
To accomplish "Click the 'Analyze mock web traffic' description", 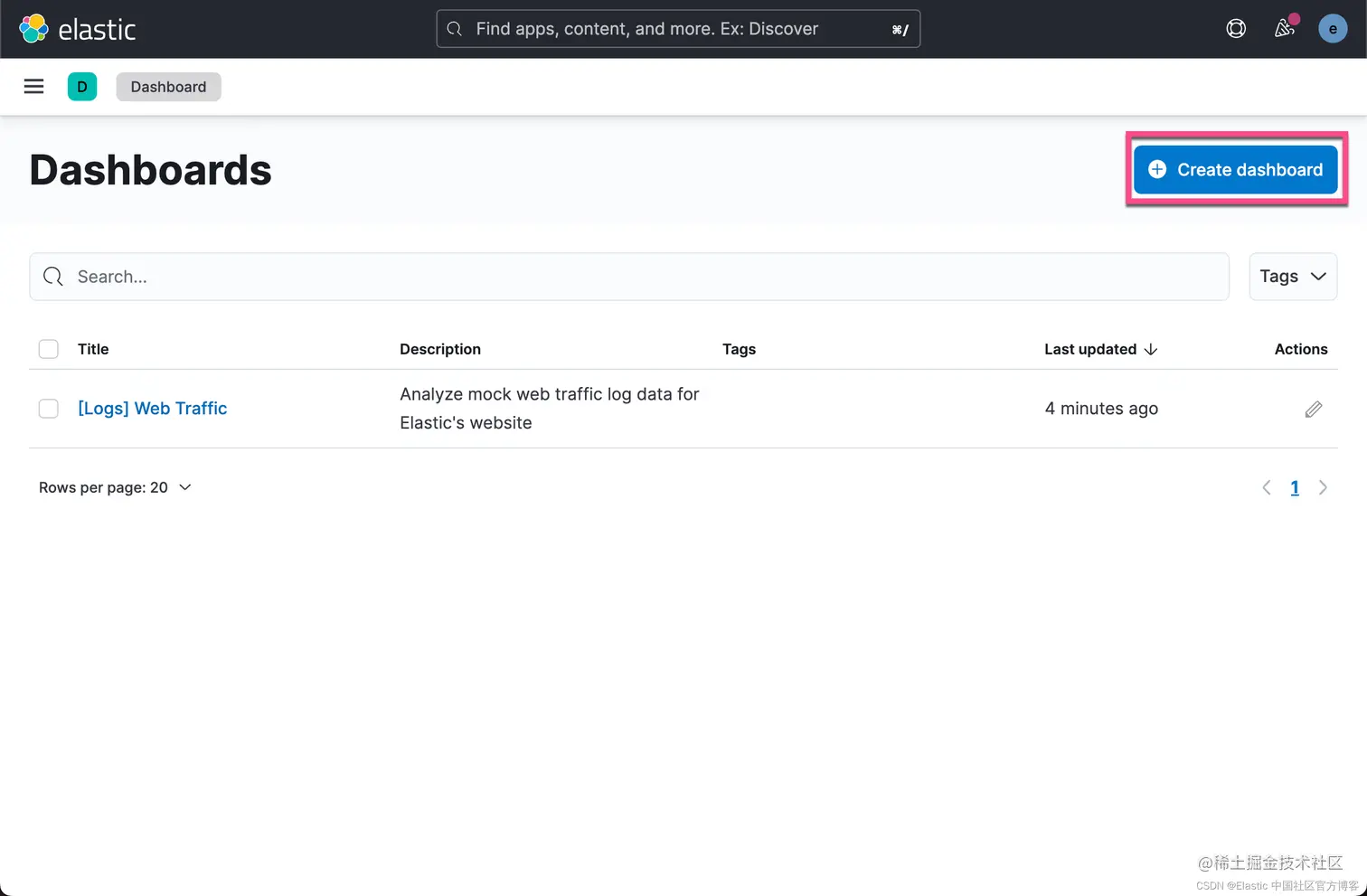I will coord(550,409).
